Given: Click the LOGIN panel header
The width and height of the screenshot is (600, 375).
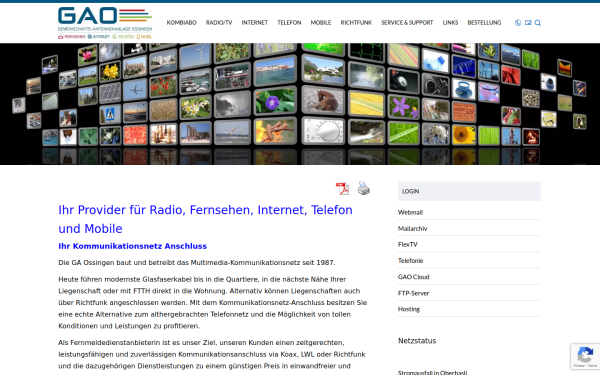Looking at the screenshot, I should (469, 191).
